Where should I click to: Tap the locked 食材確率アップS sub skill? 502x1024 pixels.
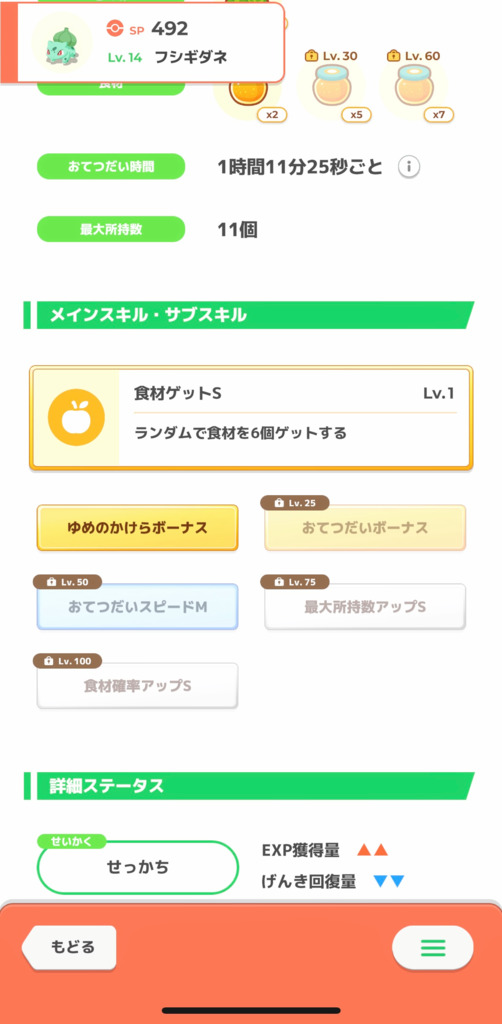click(137, 686)
